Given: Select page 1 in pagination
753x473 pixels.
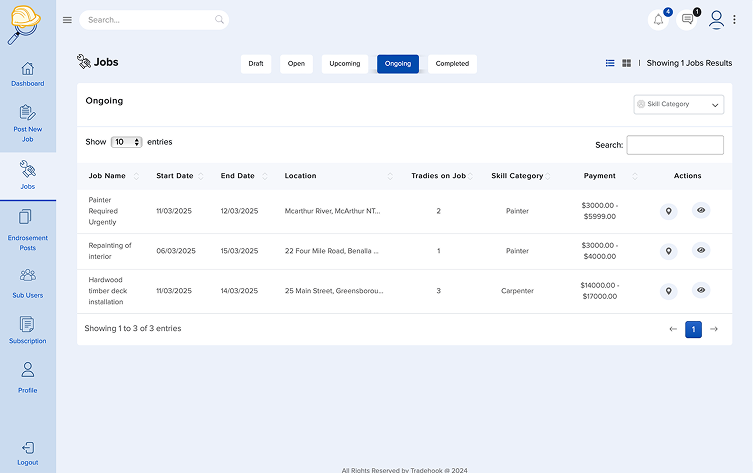Looking at the screenshot, I should tap(693, 329).
